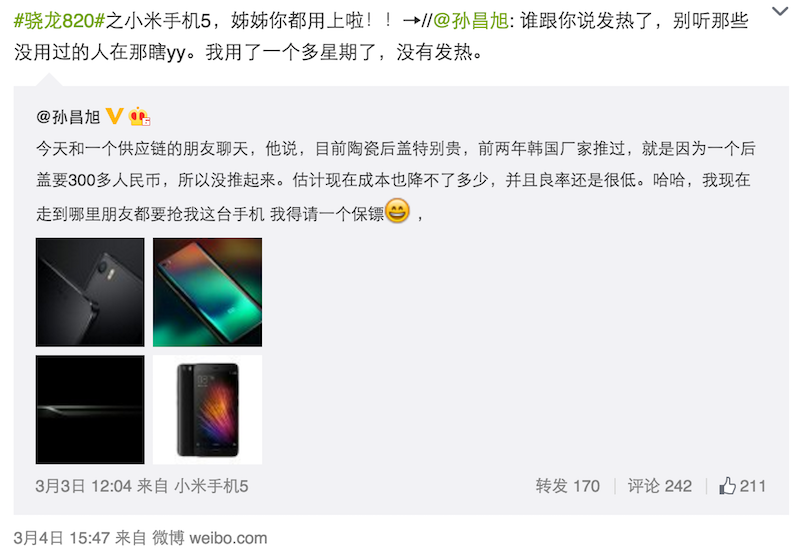This screenshot has width=800, height=560.
Task: Open 孙昌旭's profile from quoted post header
Action: tap(68, 117)
